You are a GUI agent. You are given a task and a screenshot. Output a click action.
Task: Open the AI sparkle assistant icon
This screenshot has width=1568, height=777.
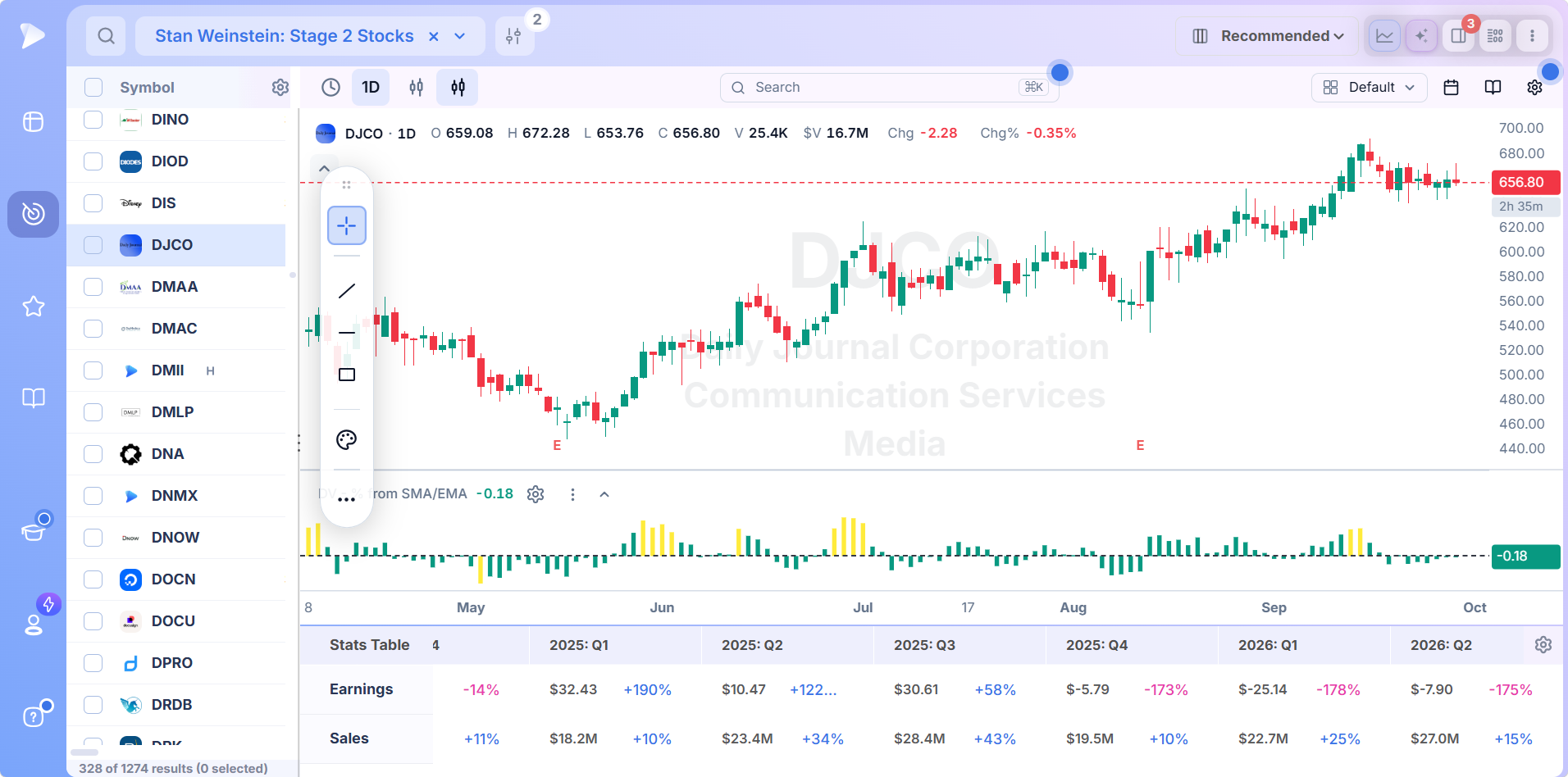pyautogui.click(x=1421, y=36)
